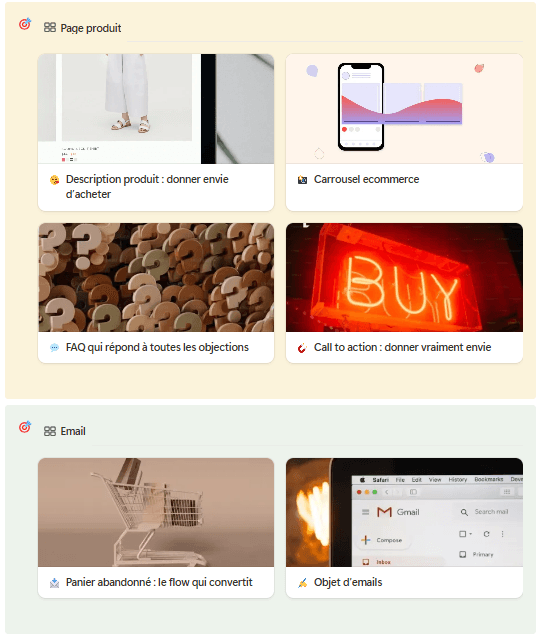
Task: Click the emoji icon of Description produit card
Action: coord(55,180)
